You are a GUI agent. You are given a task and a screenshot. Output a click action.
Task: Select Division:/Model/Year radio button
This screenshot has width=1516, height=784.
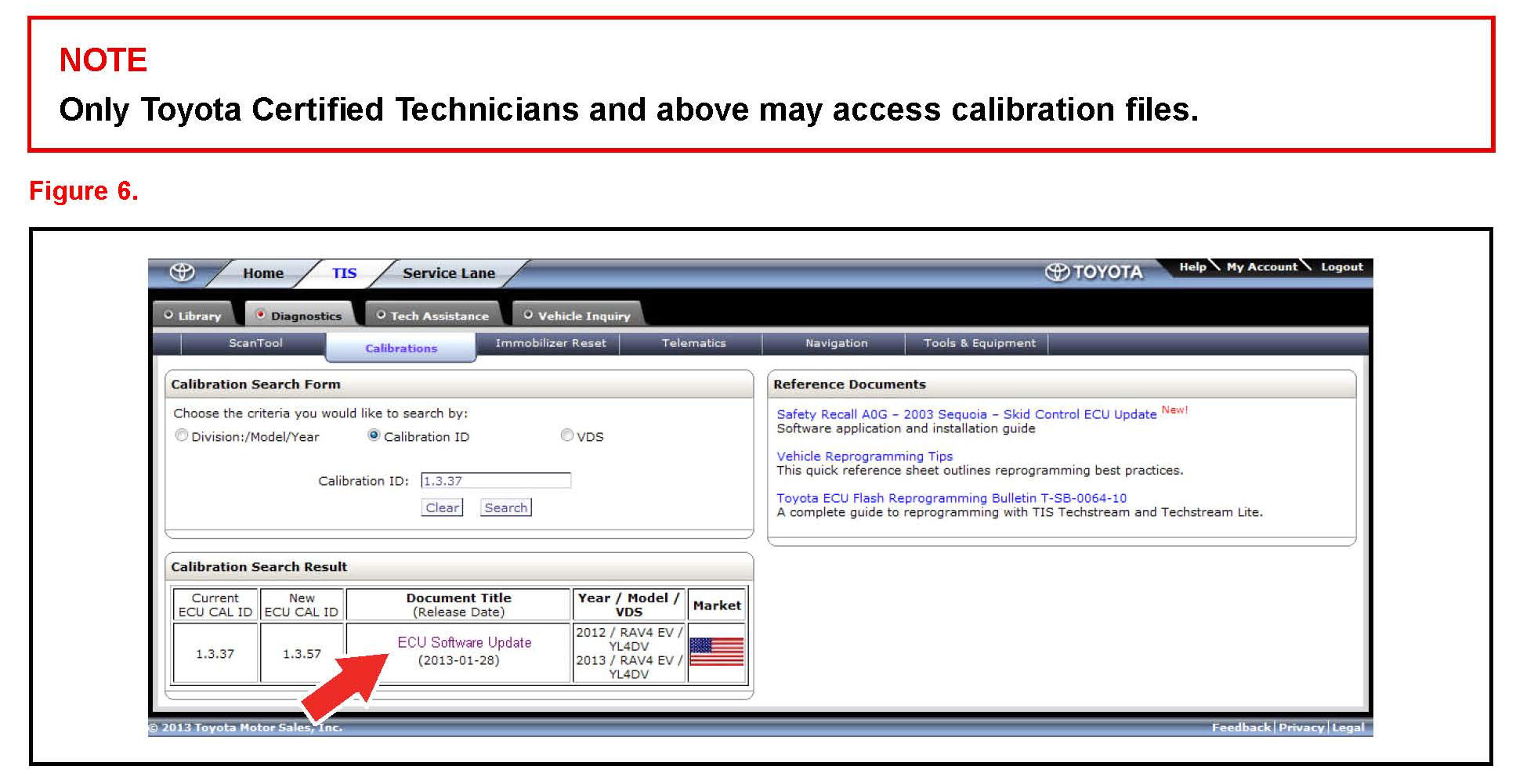(x=182, y=435)
